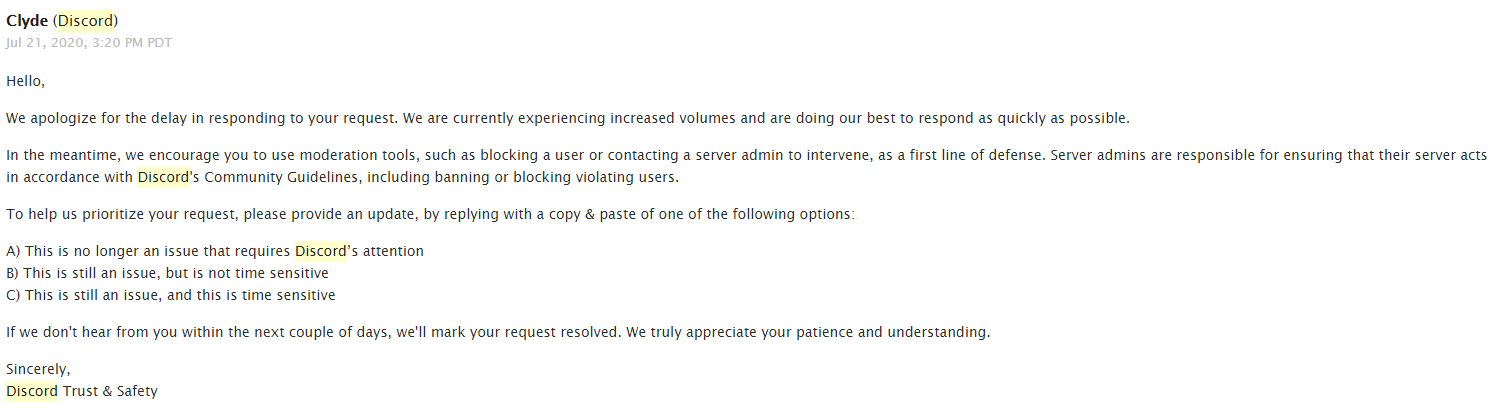This screenshot has height=408, width=1503.
Task: Click 'Trust & Safety' in the signature
Action: tap(110, 391)
